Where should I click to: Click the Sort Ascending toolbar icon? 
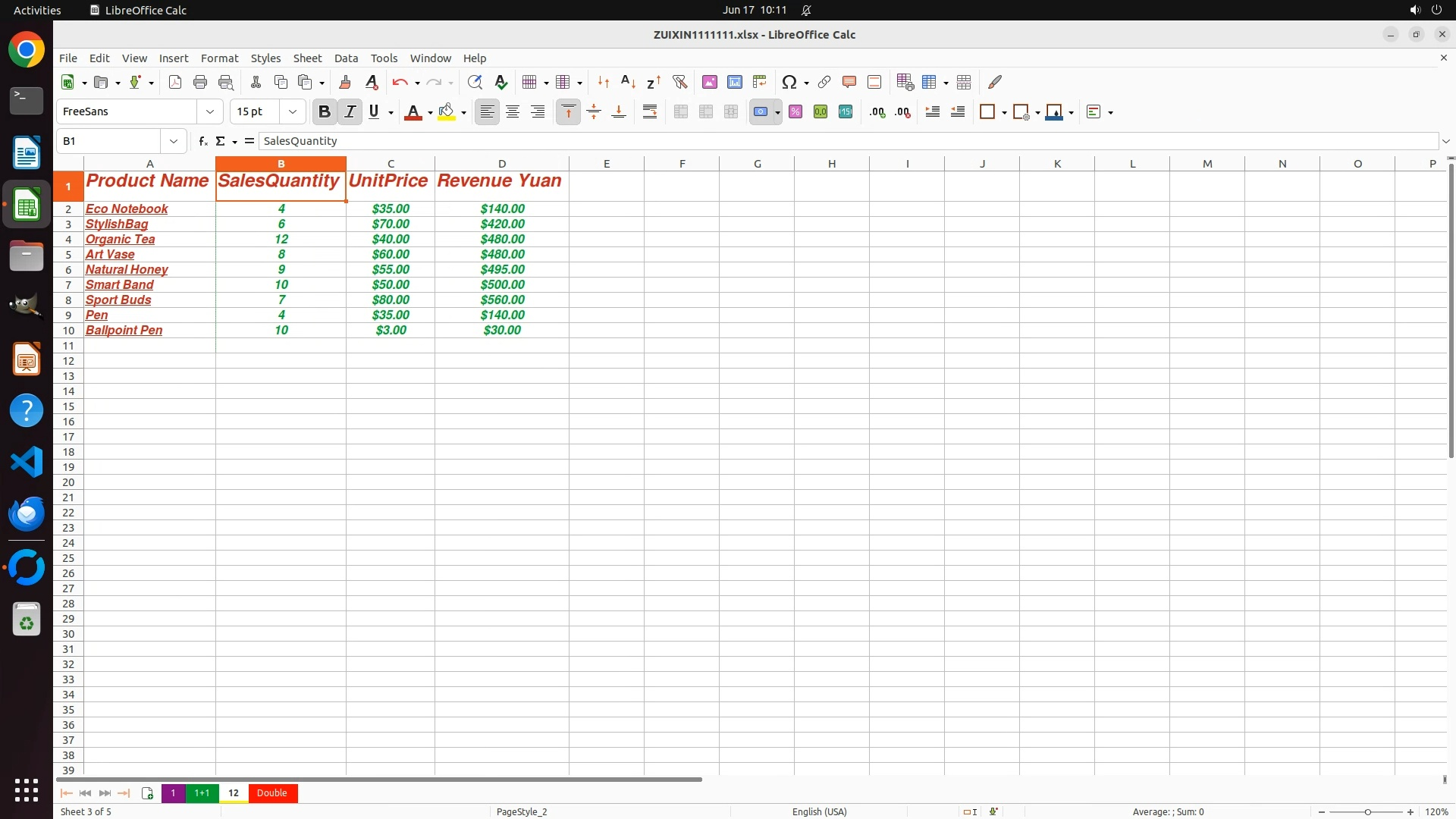(628, 82)
